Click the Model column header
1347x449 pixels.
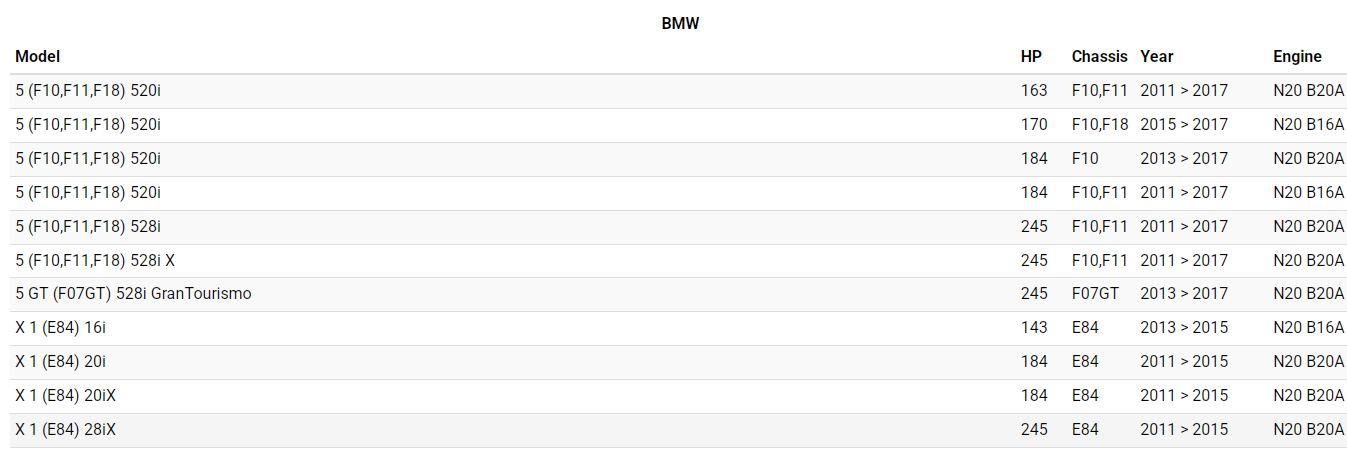38,57
